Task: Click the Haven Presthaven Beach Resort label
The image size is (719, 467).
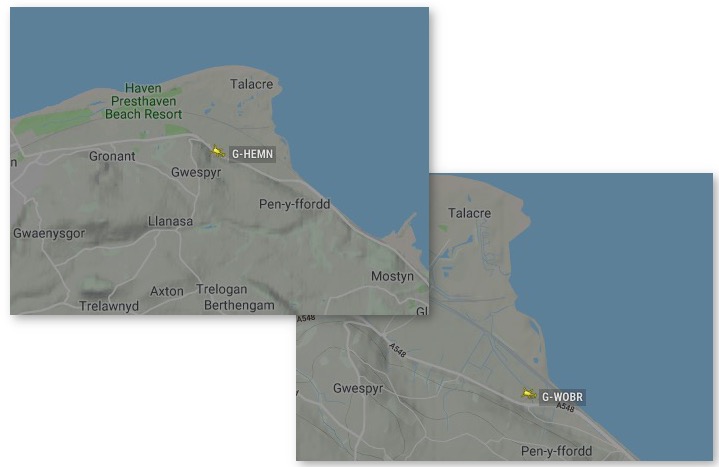Action: pos(144,101)
